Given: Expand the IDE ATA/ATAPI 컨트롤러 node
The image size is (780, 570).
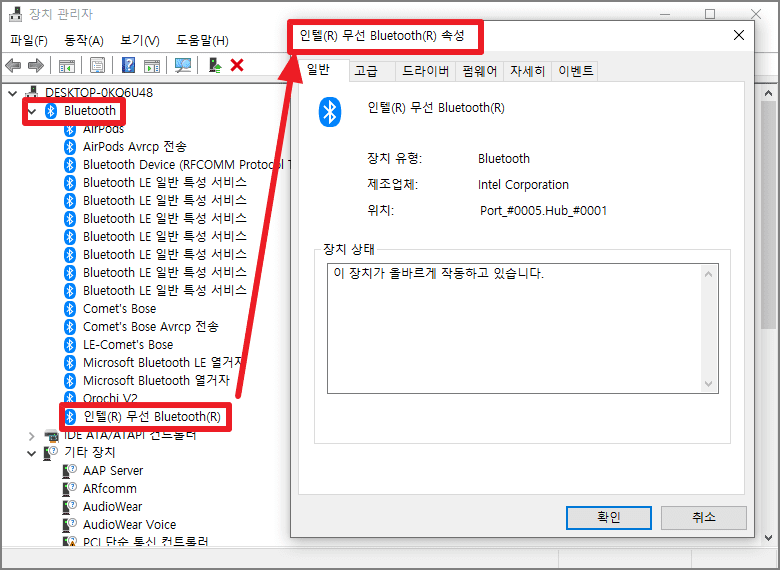Looking at the screenshot, I should (32, 436).
